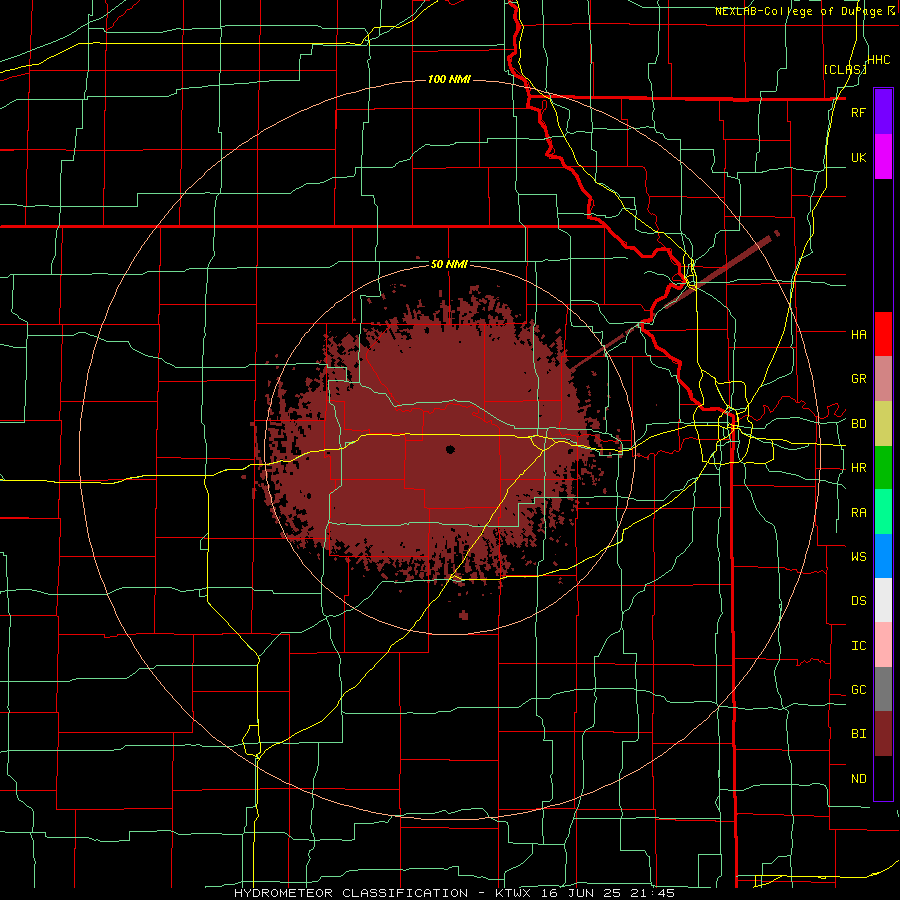Click the NEXLAB-College of DuPage credit

pyautogui.click(x=805, y=11)
